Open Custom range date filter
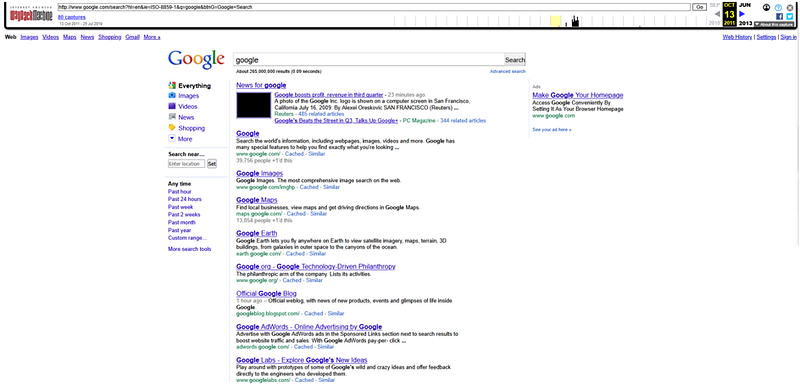800x385 pixels. click(187, 238)
